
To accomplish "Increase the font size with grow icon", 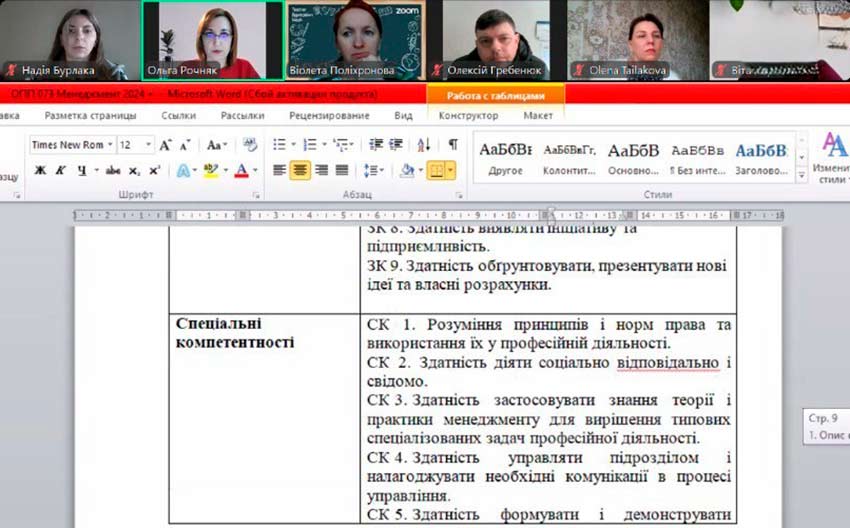I will pyautogui.click(x=166, y=145).
